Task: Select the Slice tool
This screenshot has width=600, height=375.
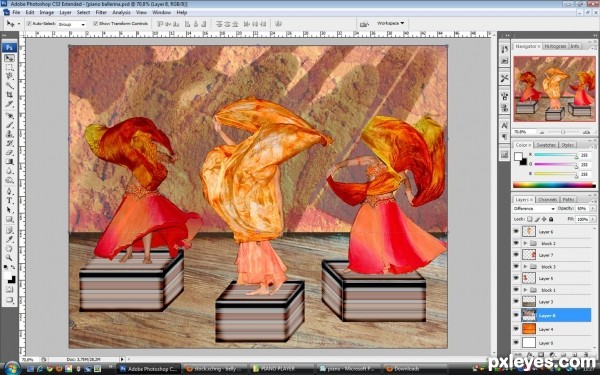Action: pos(10,104)
